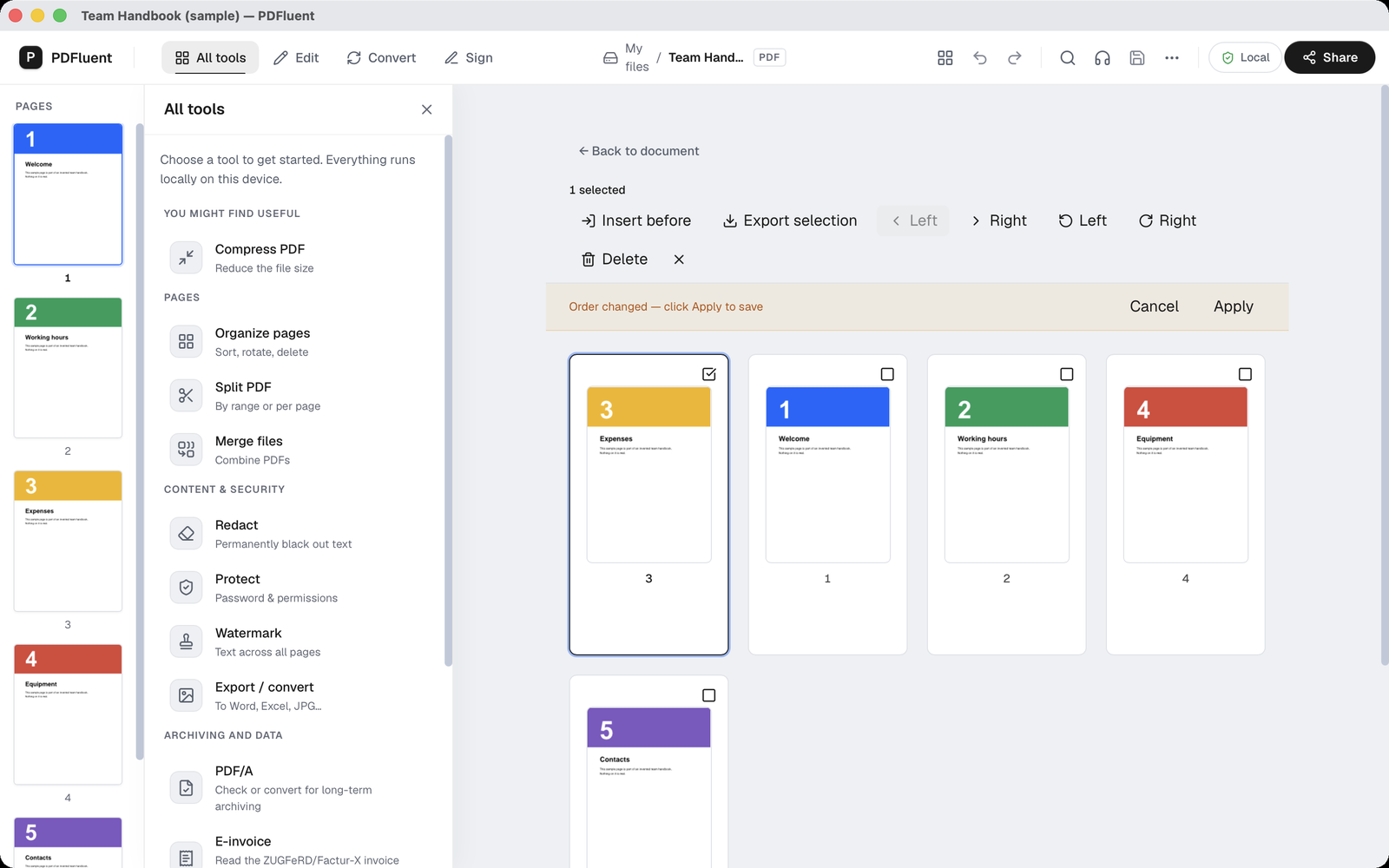Click the PDF/A document icon
Image resolution: width=1389 pixels, height=868 pixels.
(x=186, y=788)
